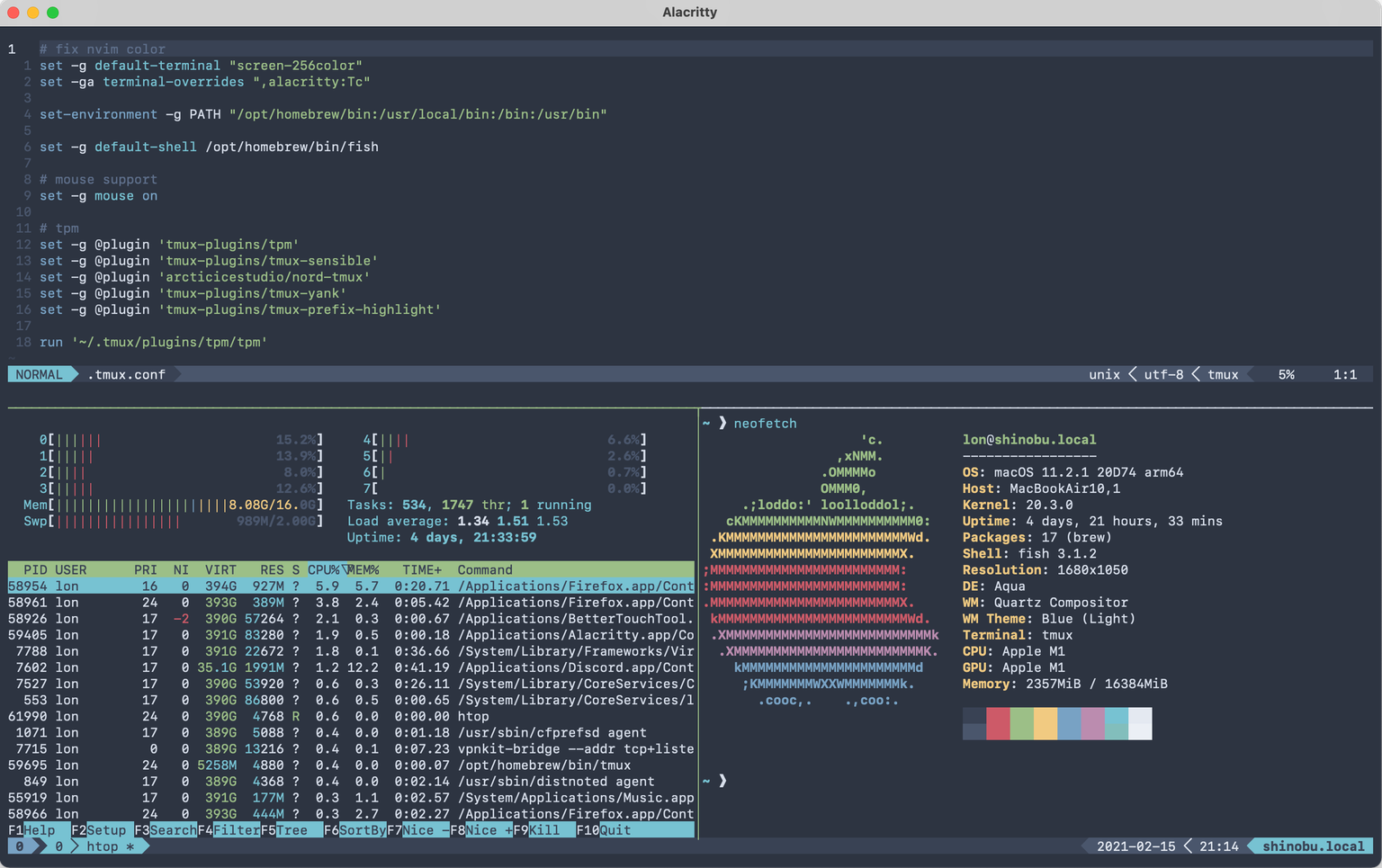Open the SortBy menu in htop
This screenshot has width=1382, height=868.
click(363, 830)
